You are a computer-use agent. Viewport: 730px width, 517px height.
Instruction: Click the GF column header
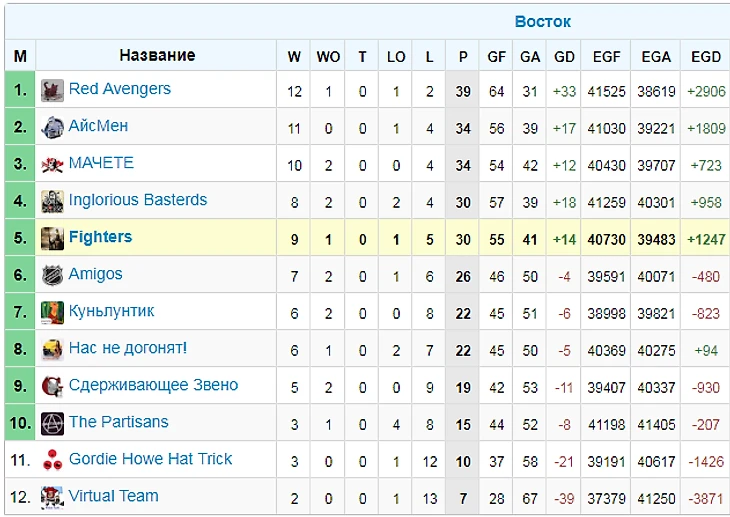tap(497, 57)
